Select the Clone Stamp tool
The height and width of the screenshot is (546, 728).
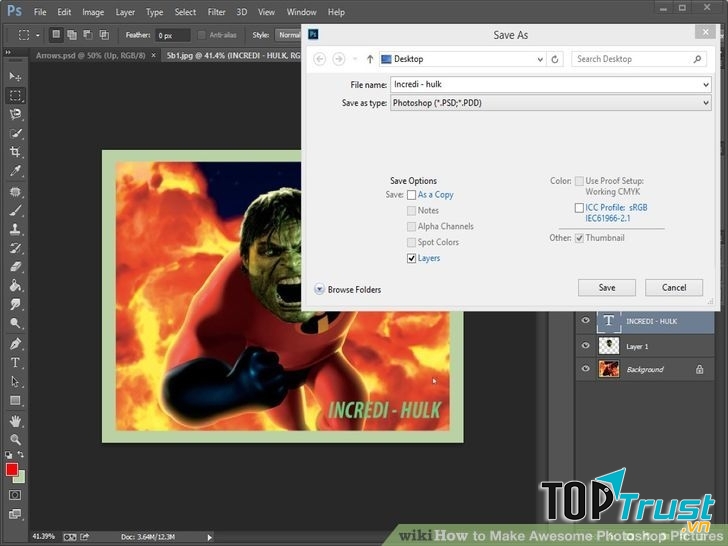(x=15, y=229)
